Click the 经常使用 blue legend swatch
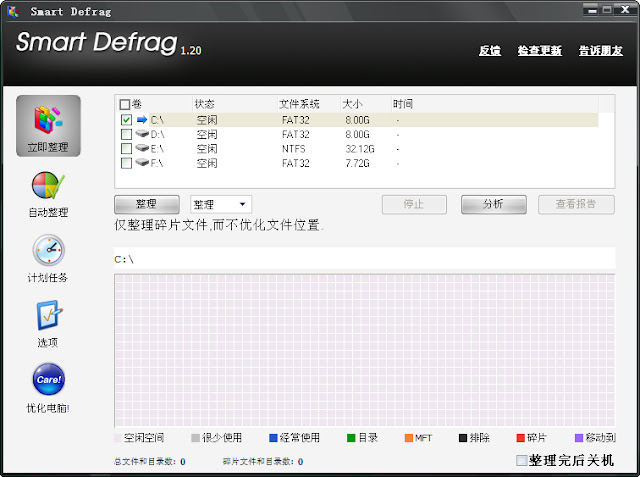 (x=273, y=438)
